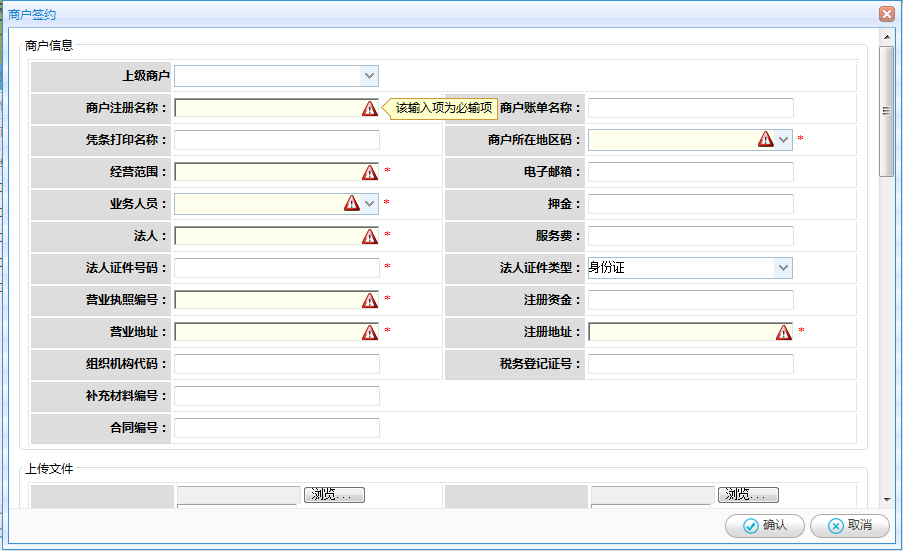Click warning icon in 营业地址 field
Screen dimensions: 903x551
(370, 332)
